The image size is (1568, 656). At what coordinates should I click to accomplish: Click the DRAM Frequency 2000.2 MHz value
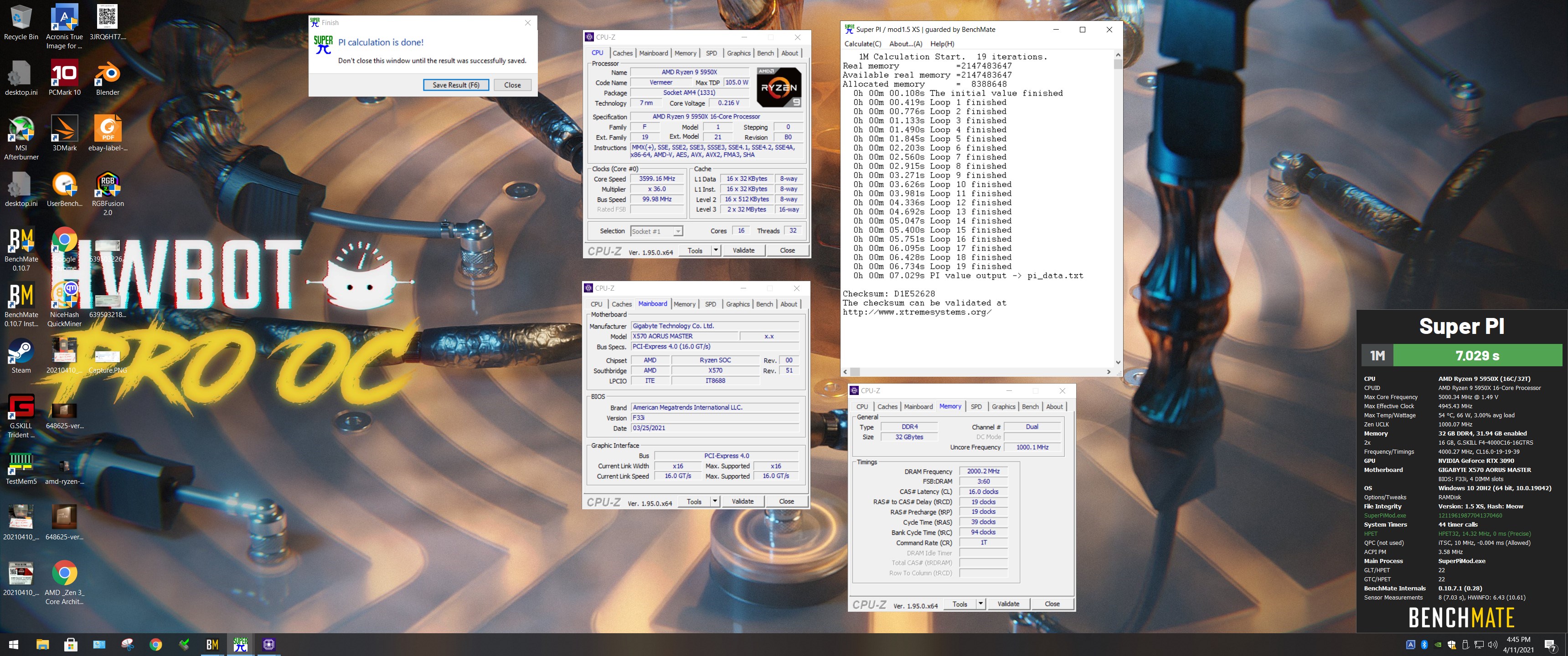click(983, 471)
